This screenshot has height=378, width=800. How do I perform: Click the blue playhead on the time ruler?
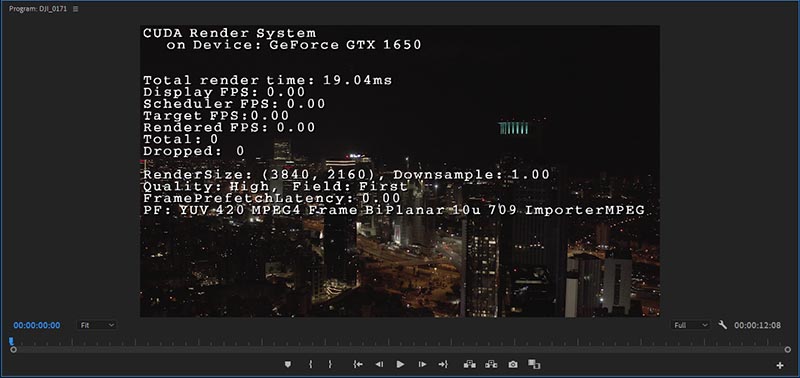click(11, 341)
